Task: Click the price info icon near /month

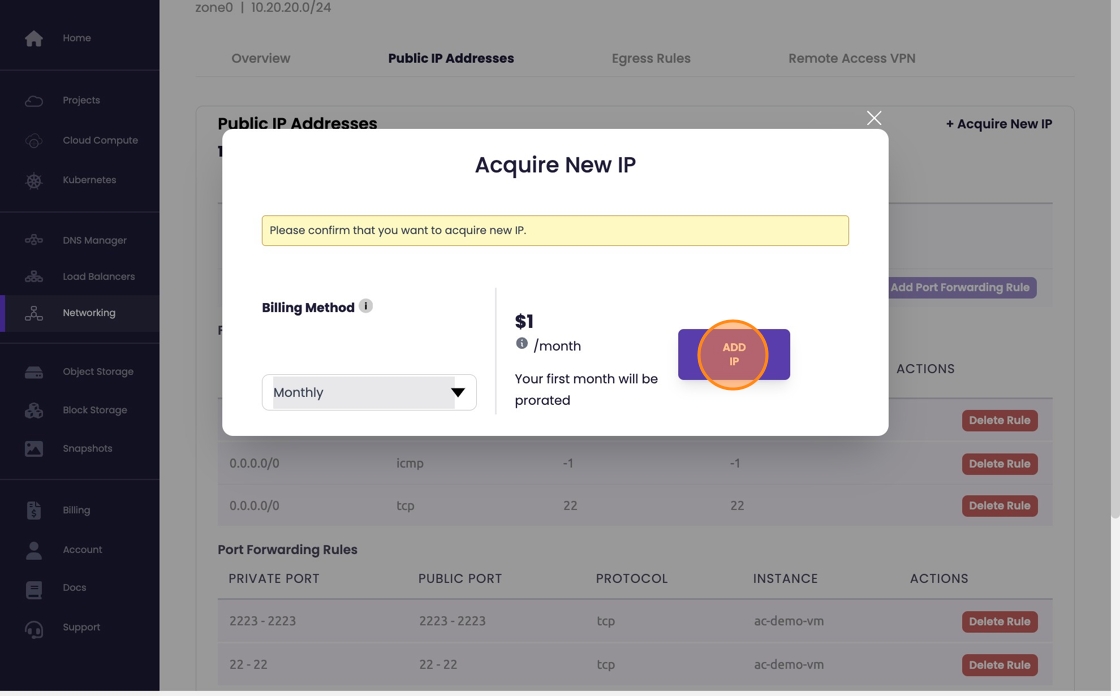Action: pos(522,343)
